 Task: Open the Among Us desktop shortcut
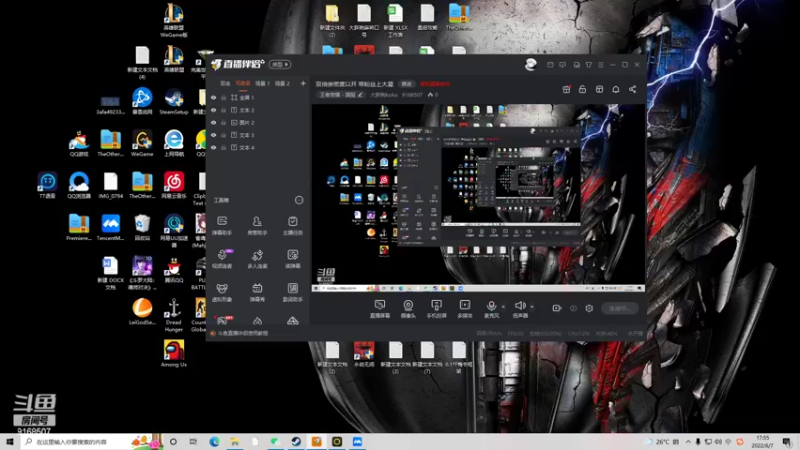(x=173, y=354)
